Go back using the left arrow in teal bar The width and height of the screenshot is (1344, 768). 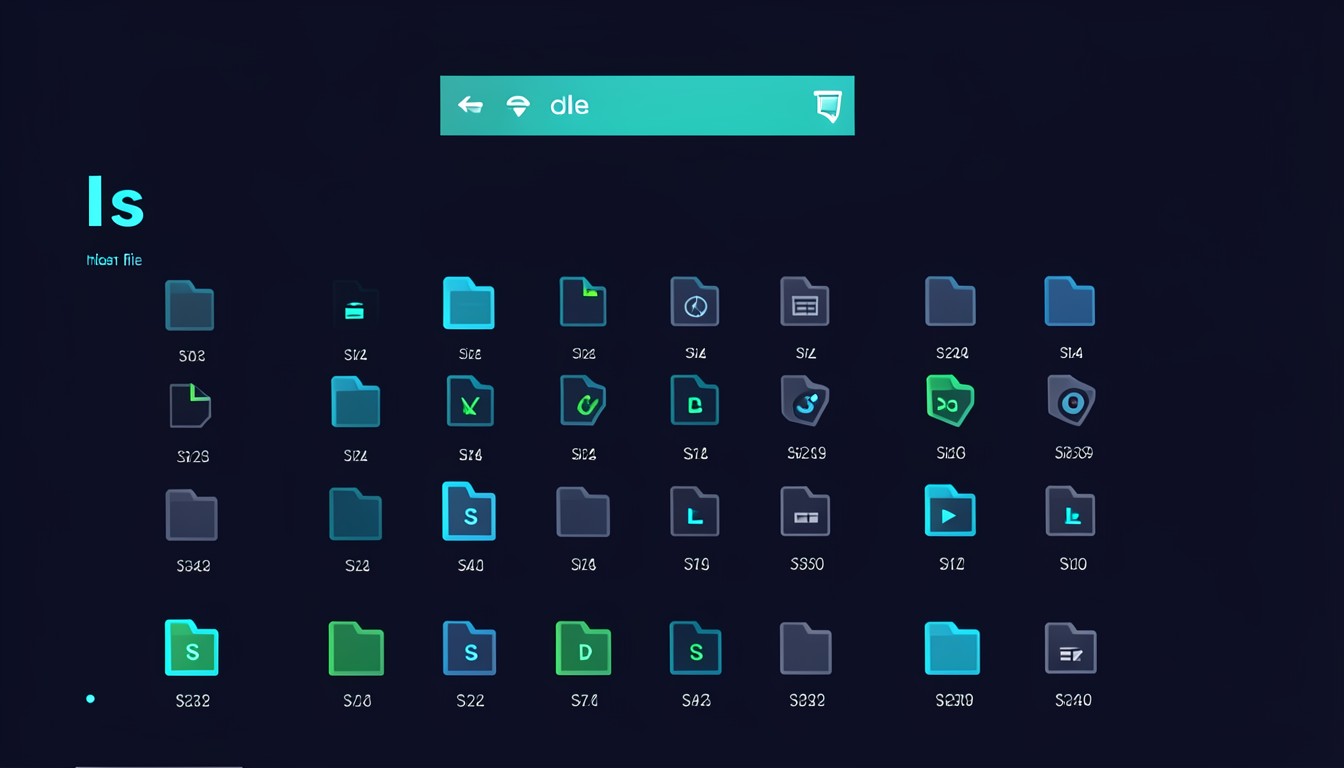(x=470, y=105)
